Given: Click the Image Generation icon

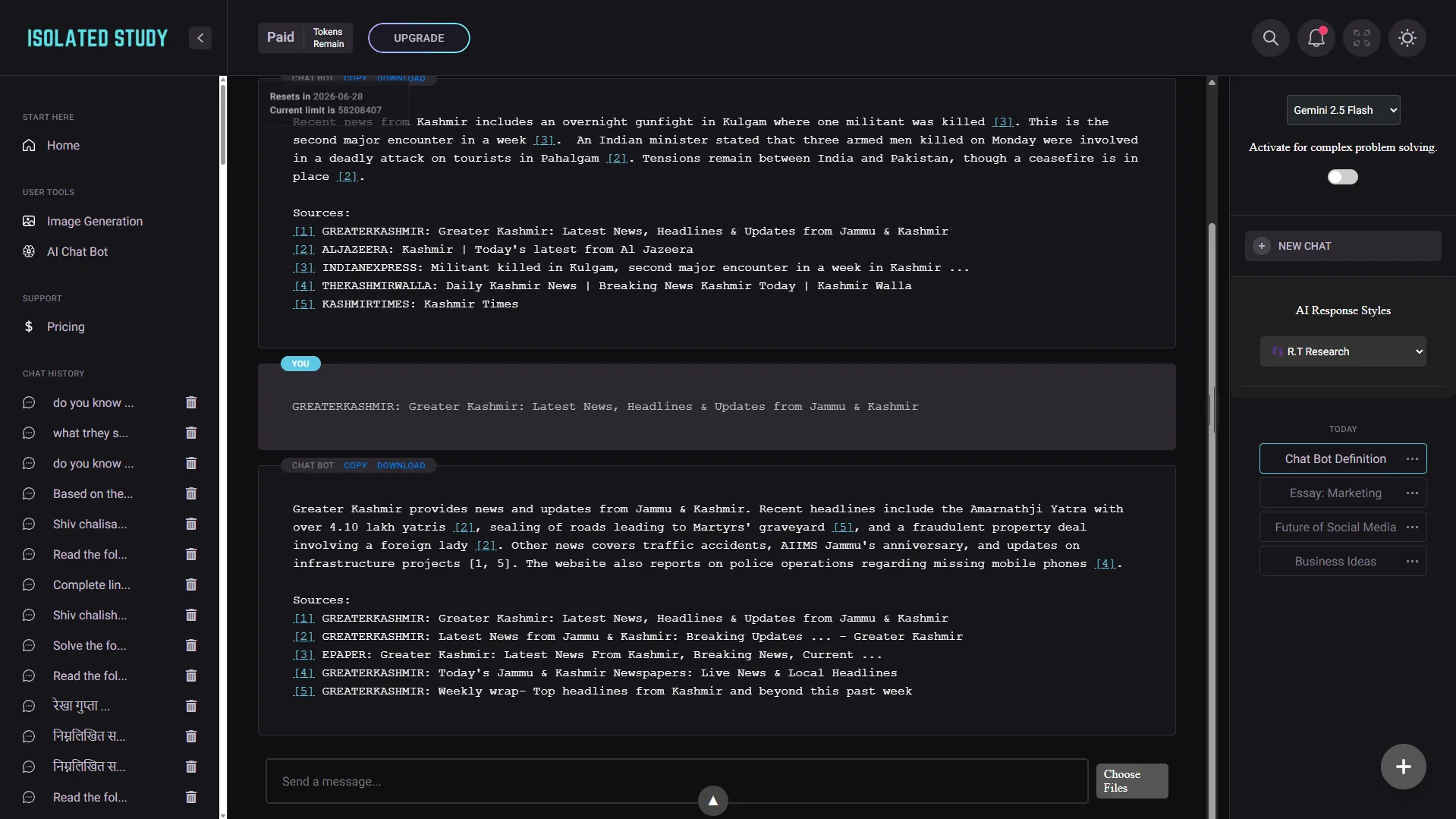Looking at the screenshot, I should point(29,221).
